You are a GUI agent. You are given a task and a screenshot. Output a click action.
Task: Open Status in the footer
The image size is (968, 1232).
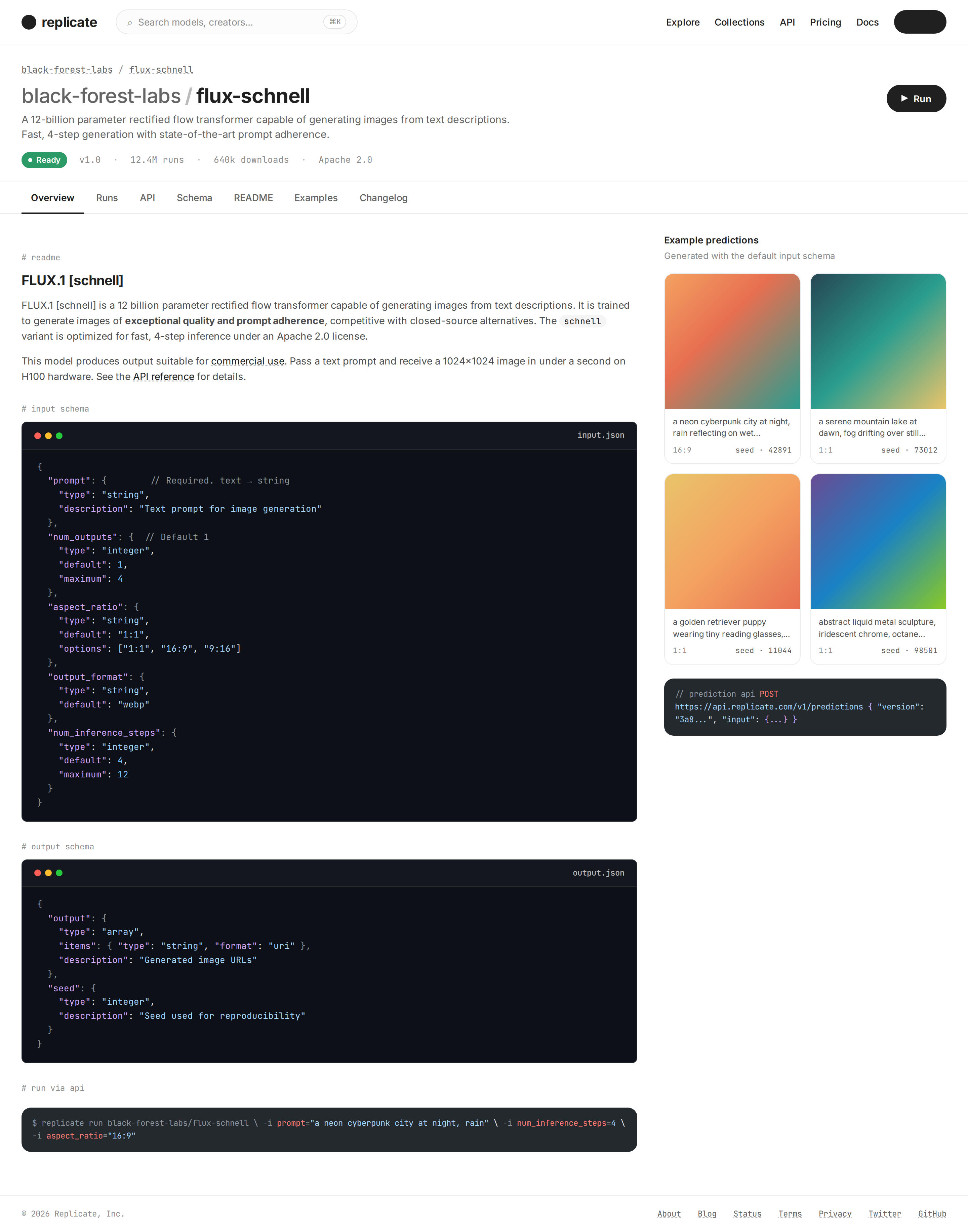747,1214
